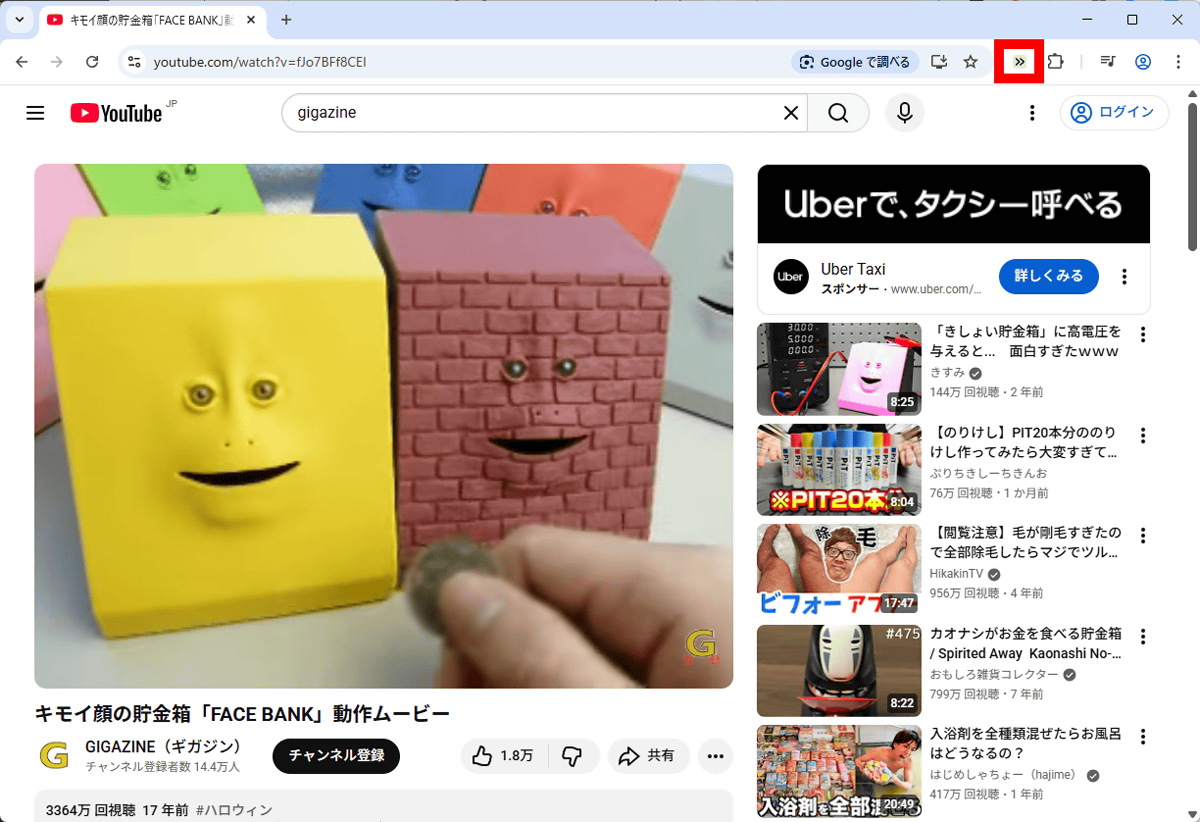Open the 入浴剤 20:49 video thumbnail
Image resolution: width=1200 pixels, height=822 pixels.
pos(839,772)
